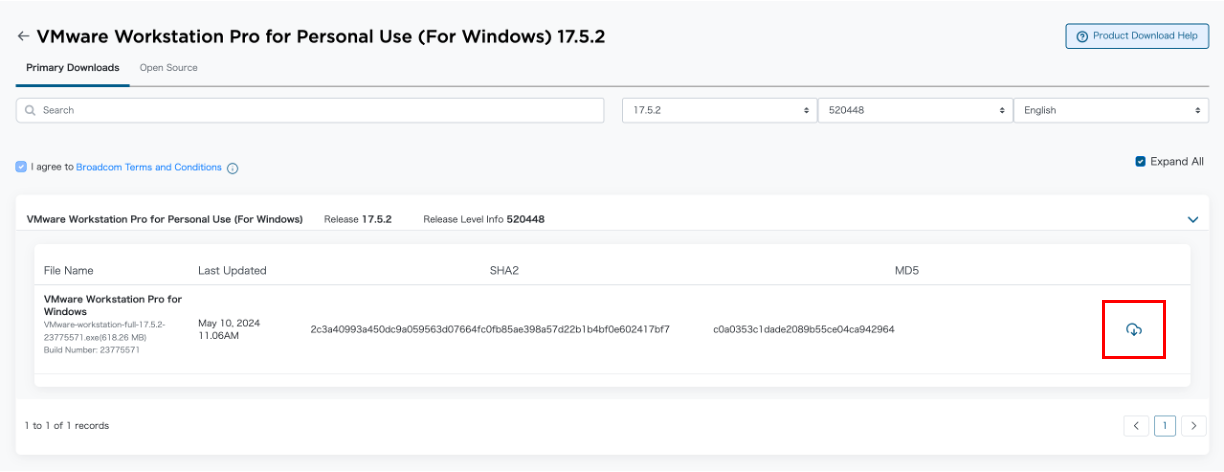
Task: Click the MD5 column header
Action: [907, 270]
